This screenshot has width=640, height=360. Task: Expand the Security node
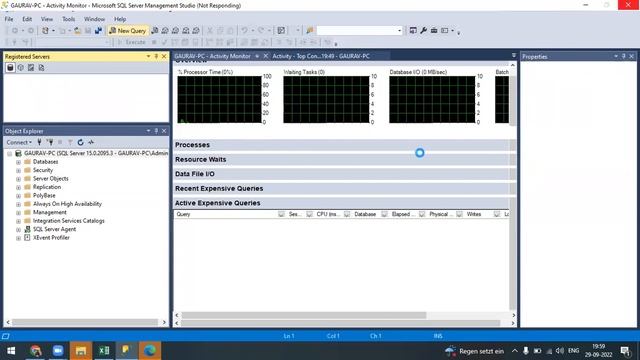click(x=18, y=171)
